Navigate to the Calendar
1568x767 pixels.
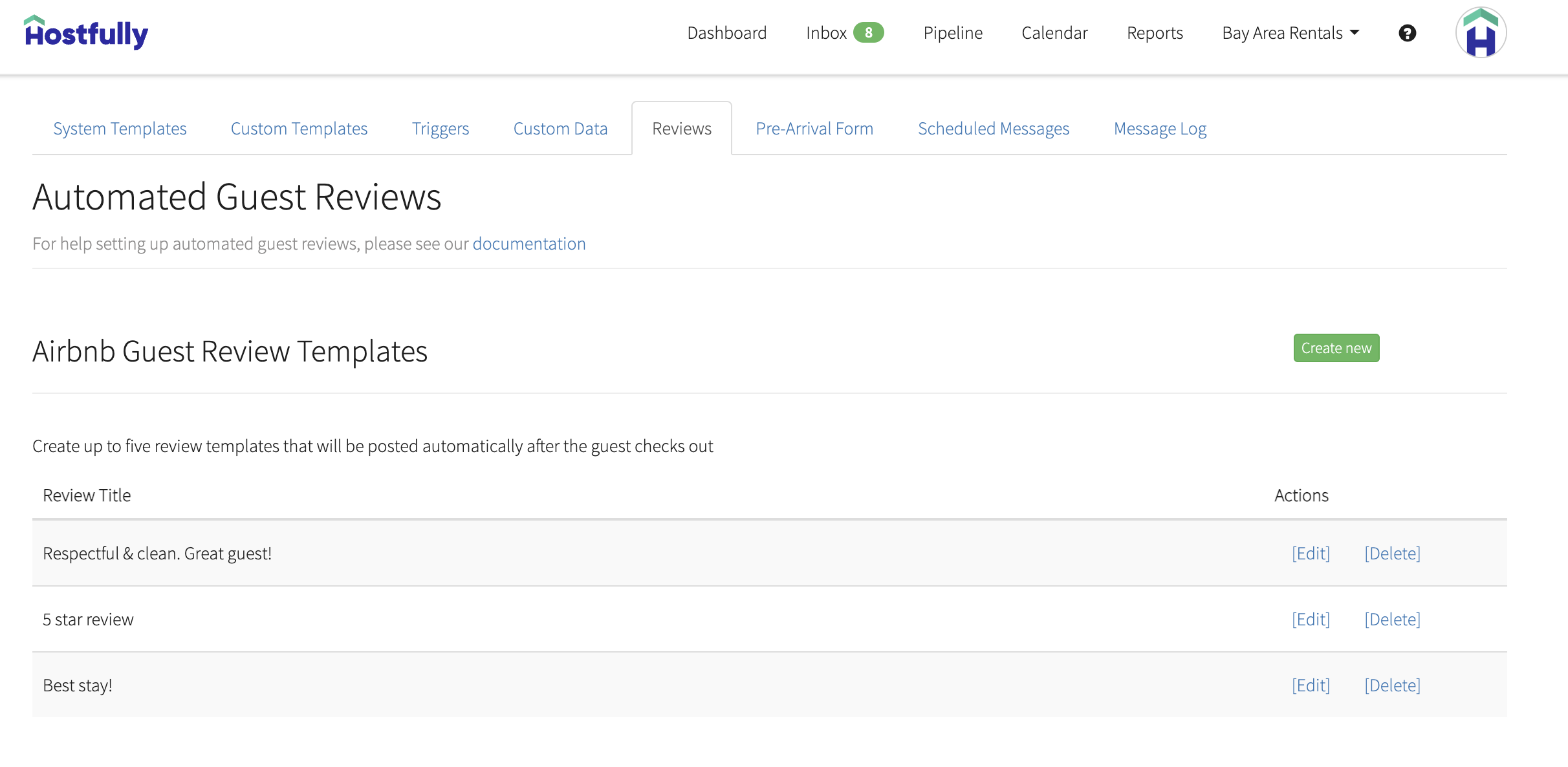(x=1054, y=33)
